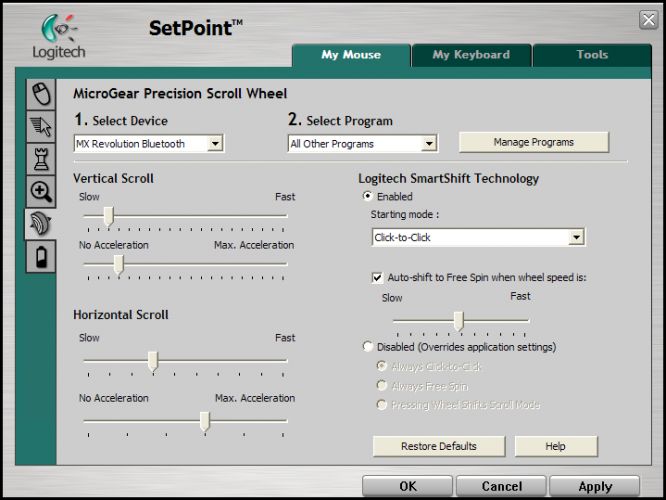The width and height of the screenshot is (666, 500).
Task: Click the SetPoint title text
Action: pos(196,28)
